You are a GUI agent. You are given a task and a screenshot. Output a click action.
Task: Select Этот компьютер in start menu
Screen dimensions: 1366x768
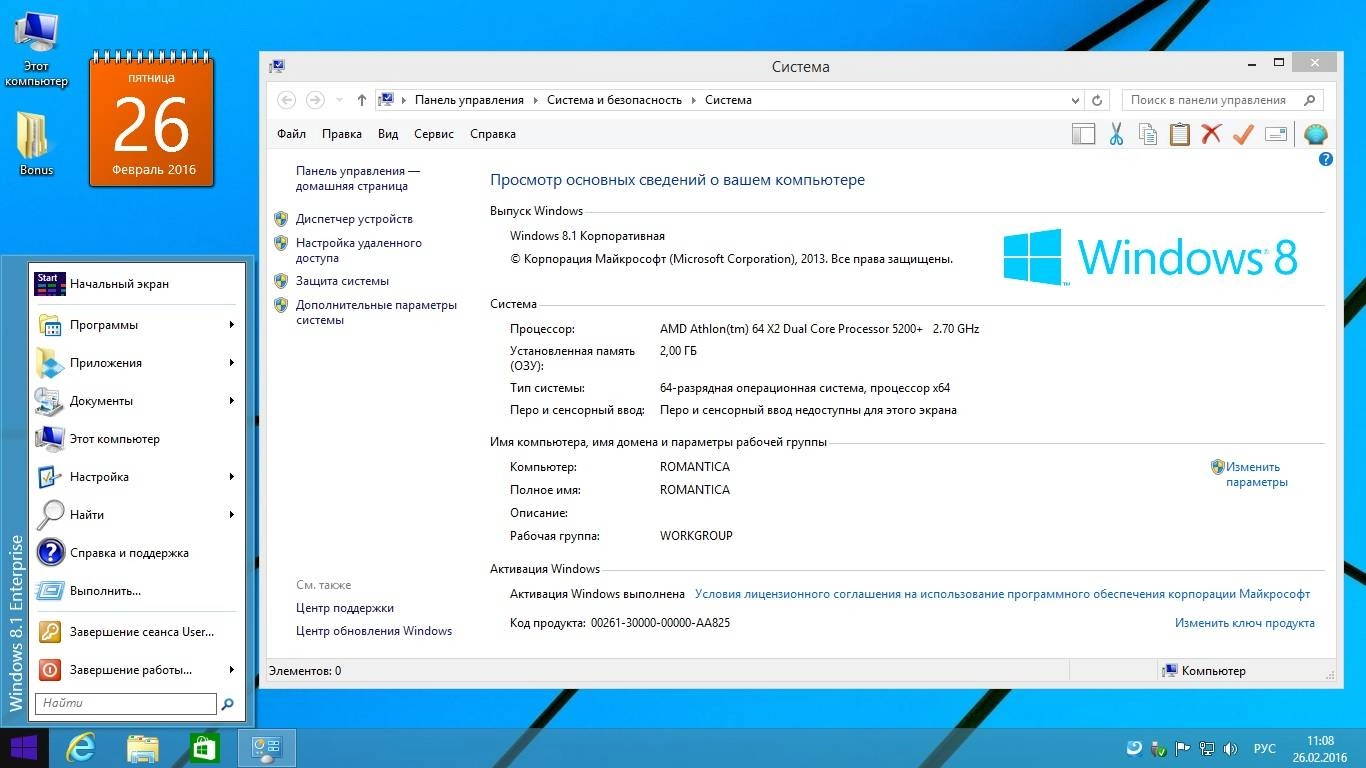[x=138, y=439]
